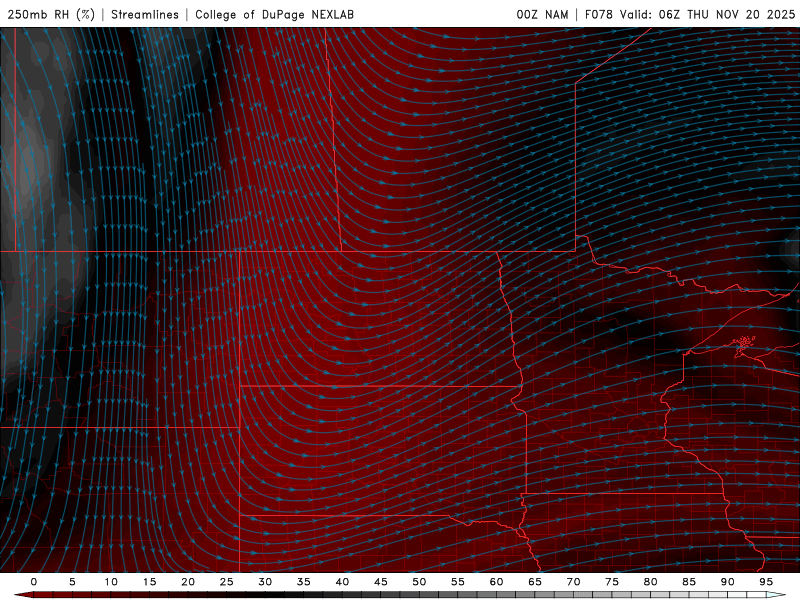Click the '40' label on the color scale
800x600 pixels.
pyautogui.click(x=342, y=582)
